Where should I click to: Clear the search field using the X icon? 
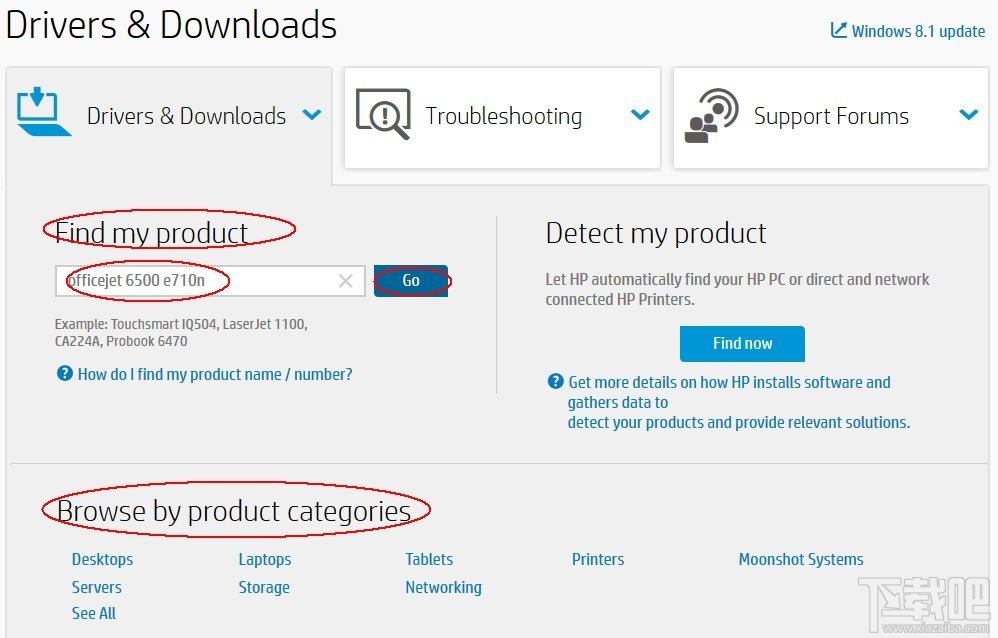coord(345,281)
